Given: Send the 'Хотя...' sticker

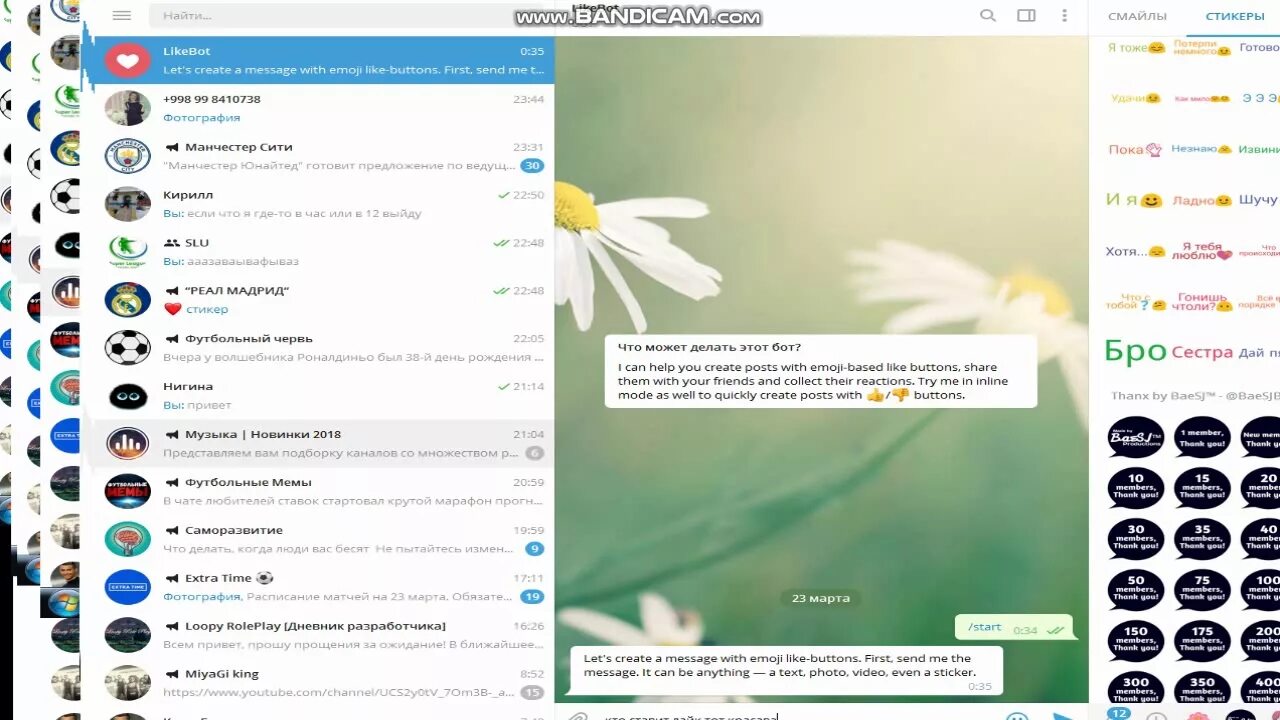Looking at the screenshot, I should pos(1136,252).
